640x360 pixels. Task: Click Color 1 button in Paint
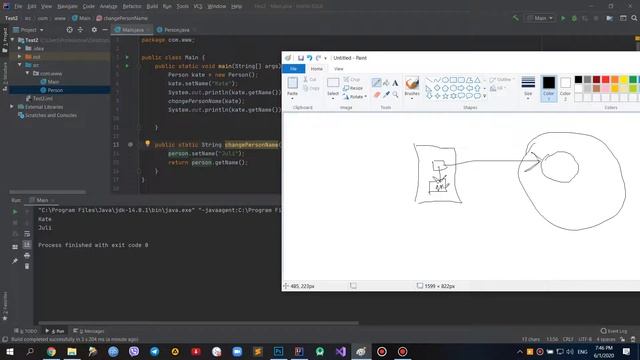coord(549,88)
